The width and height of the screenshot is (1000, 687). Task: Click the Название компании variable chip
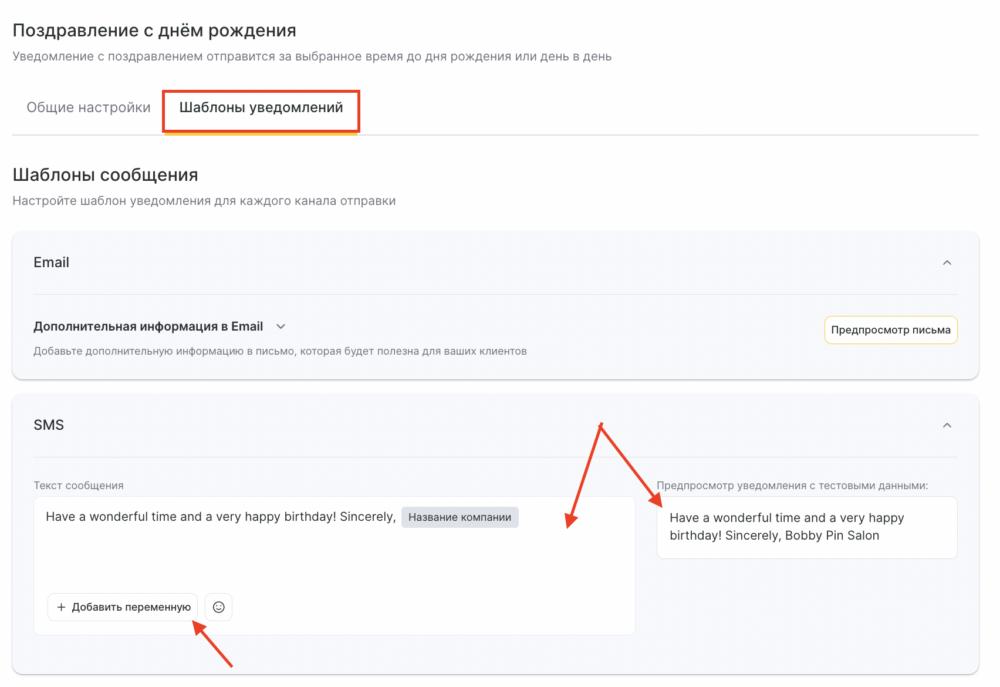pyautogui.click(x=460, y=517)
